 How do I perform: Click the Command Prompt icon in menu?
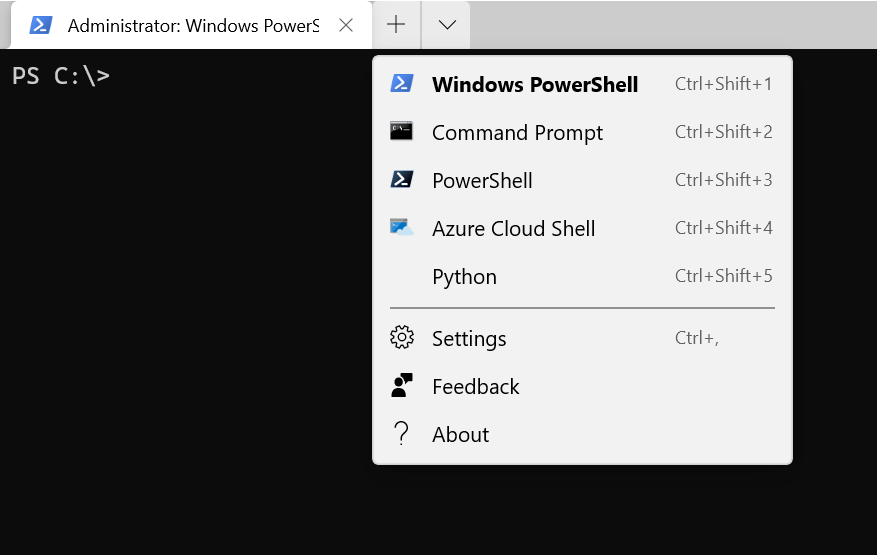[x=402, y=132]
